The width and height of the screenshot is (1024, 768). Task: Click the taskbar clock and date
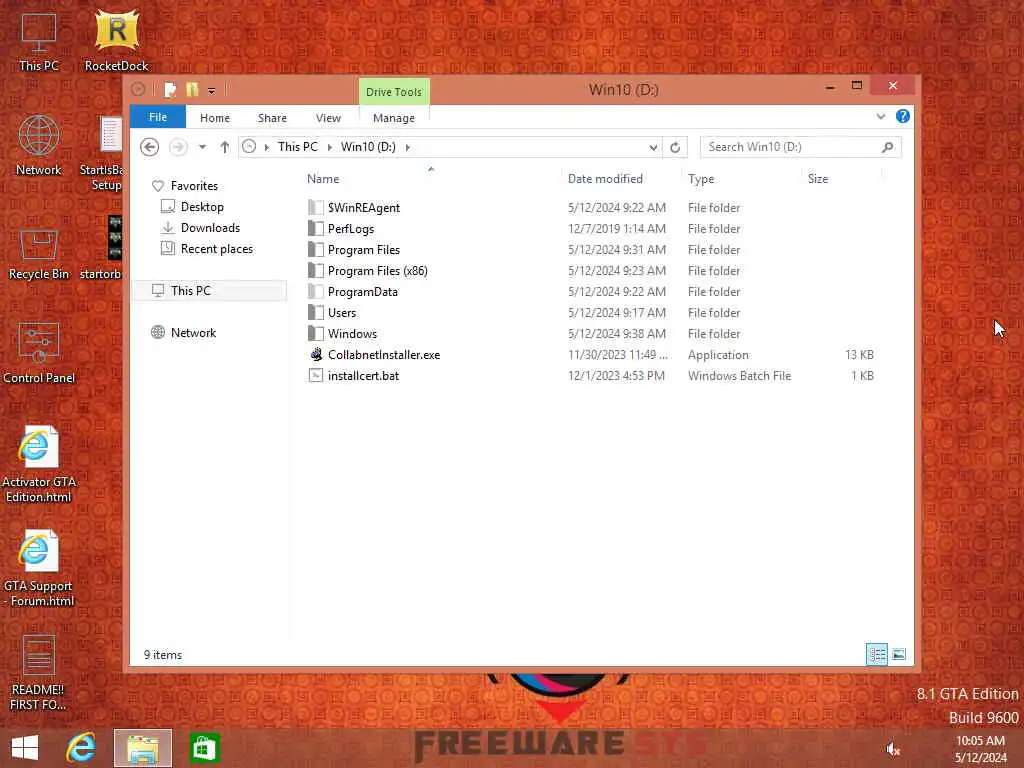pos(980,749)
